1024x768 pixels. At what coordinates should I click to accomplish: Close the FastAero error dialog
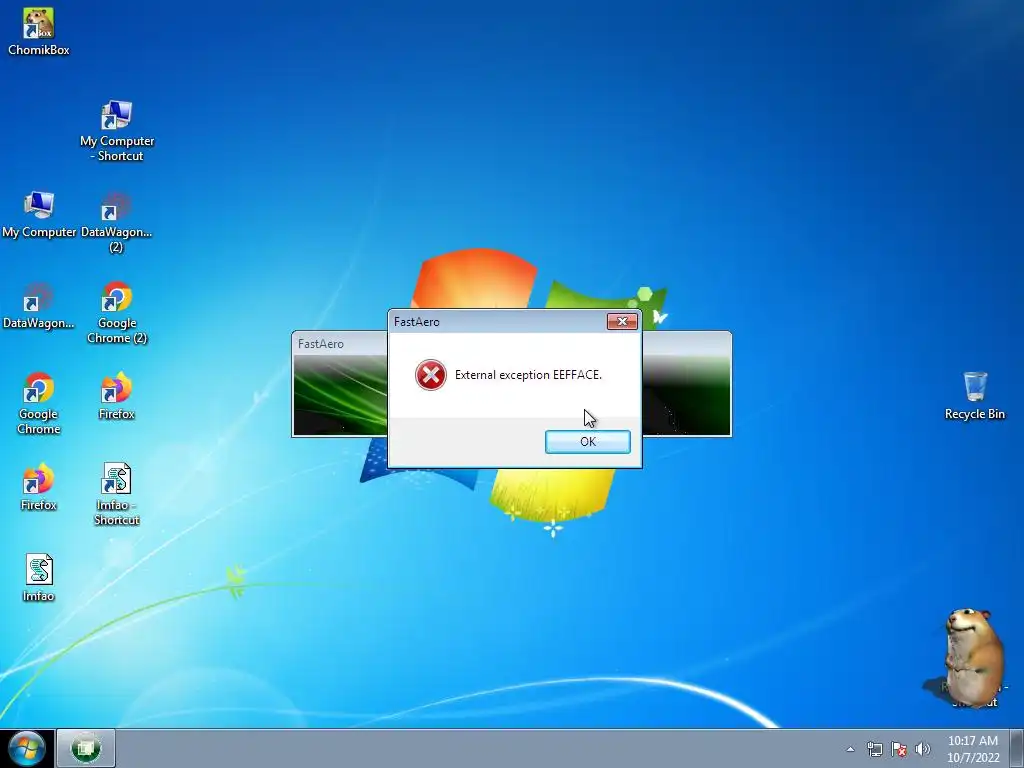click(622, 321)
